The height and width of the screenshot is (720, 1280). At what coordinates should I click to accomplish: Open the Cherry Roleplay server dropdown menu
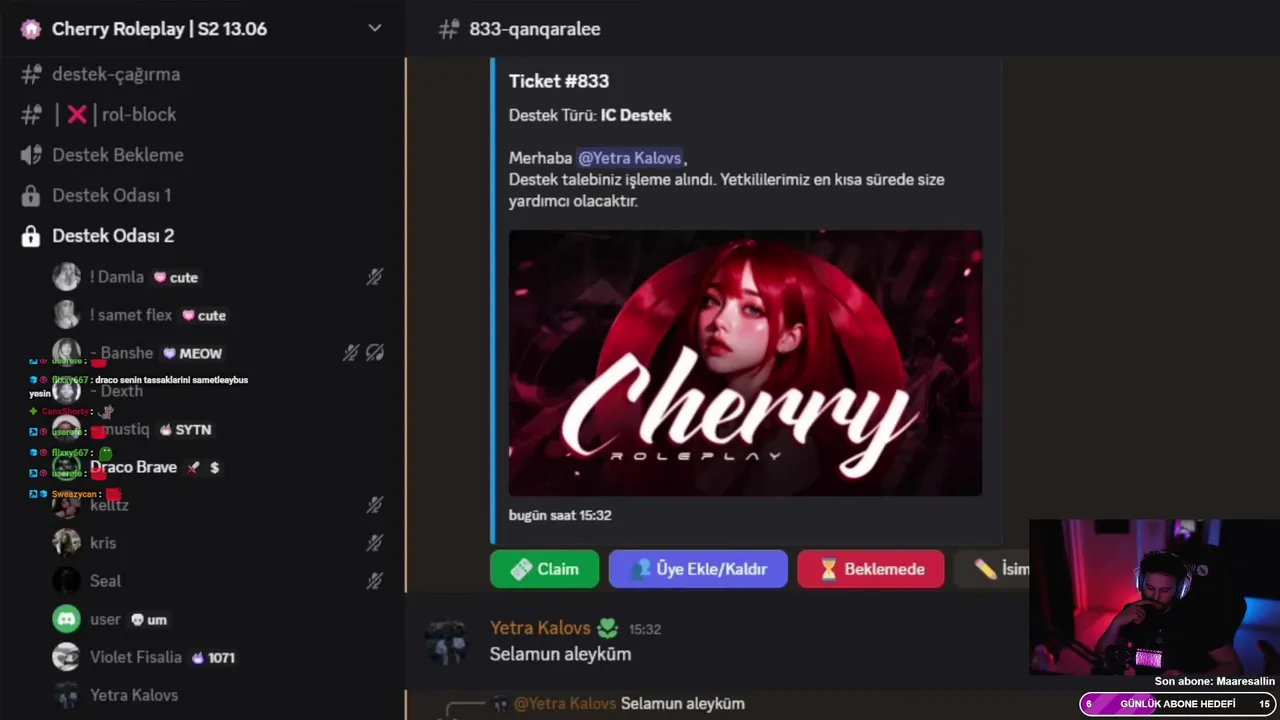pyautogui.click(x=375, y=28)
